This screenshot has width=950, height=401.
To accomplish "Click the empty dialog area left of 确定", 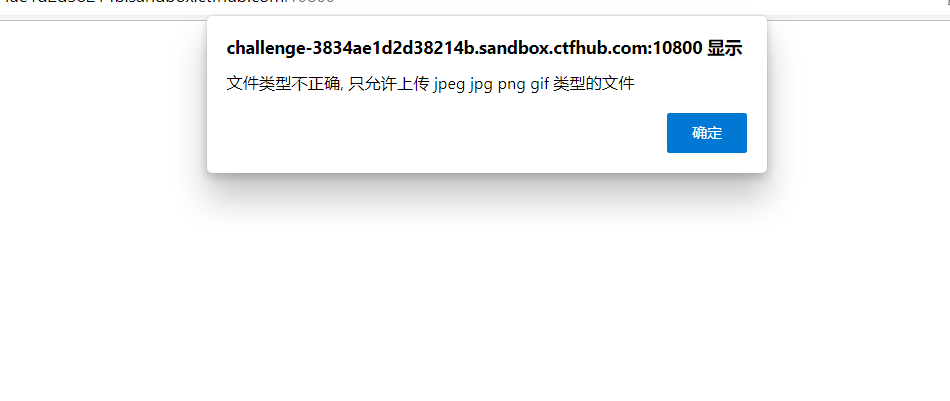I will [436, 133].
